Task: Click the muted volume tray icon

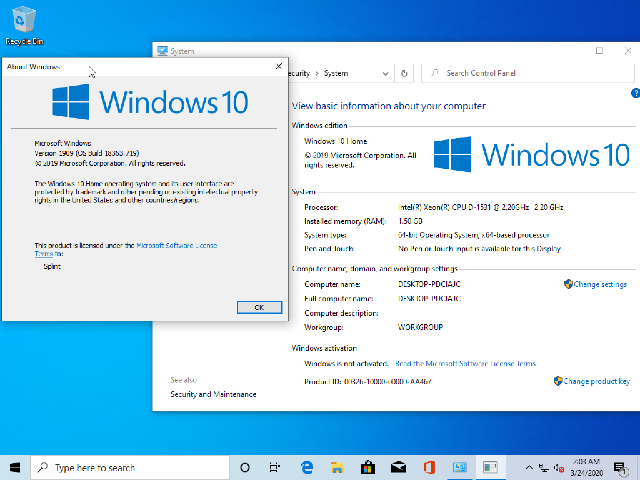Action: [559, 468]
